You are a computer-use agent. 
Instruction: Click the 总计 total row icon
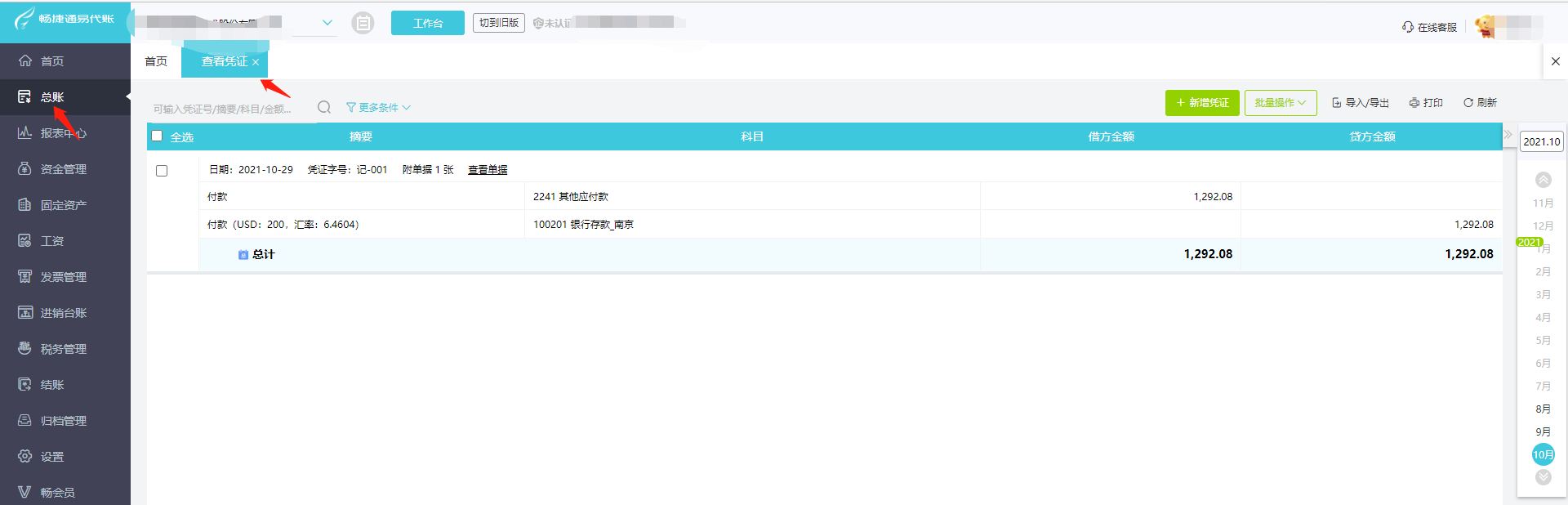click(243, 255)
